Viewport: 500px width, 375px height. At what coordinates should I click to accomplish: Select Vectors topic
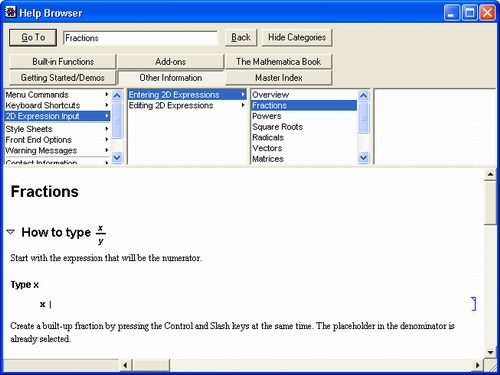pos(304,148)
